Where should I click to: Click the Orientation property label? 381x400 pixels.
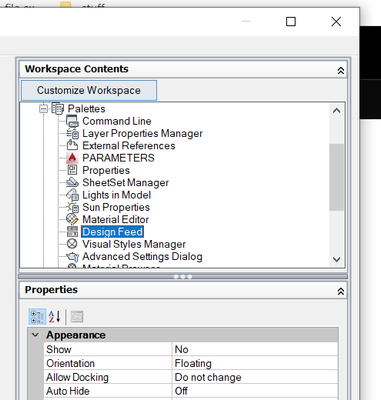point(70,363)
